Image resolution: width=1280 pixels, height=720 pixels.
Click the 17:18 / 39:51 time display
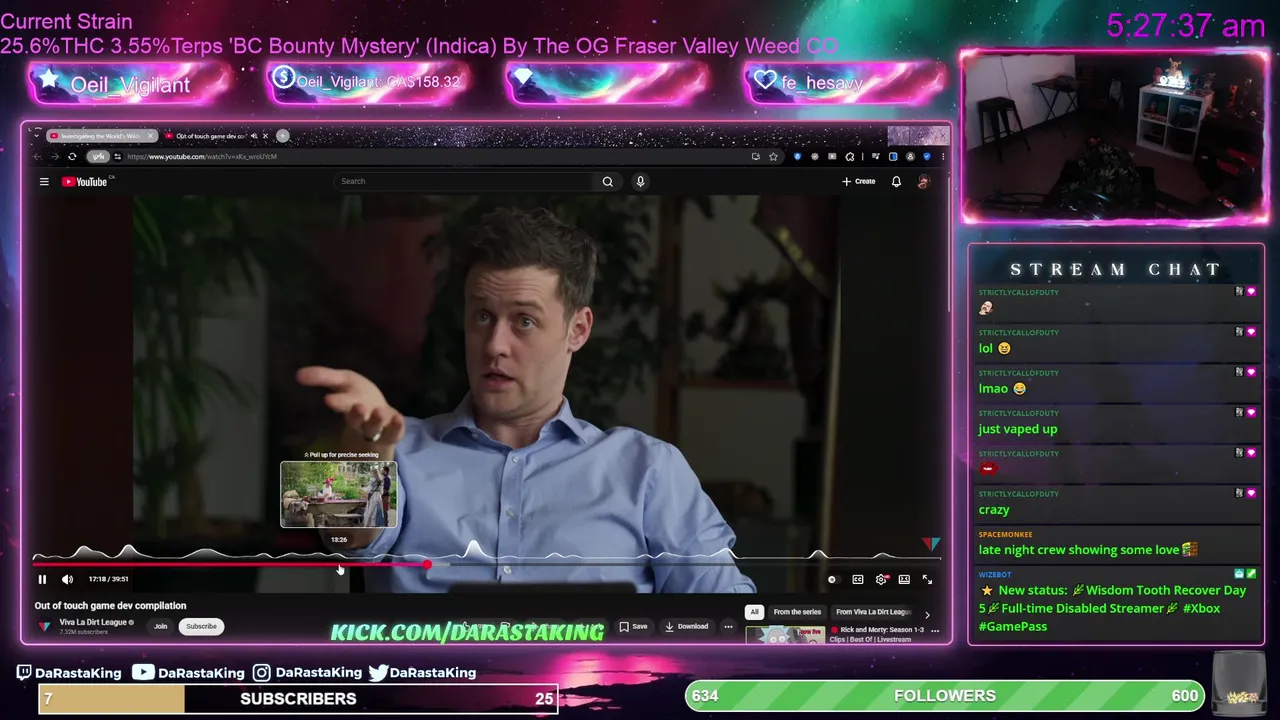(108, 579)
